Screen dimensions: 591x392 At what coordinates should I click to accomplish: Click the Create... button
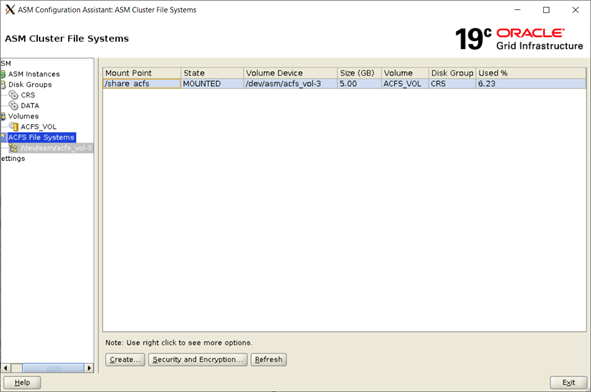point(125,360)
